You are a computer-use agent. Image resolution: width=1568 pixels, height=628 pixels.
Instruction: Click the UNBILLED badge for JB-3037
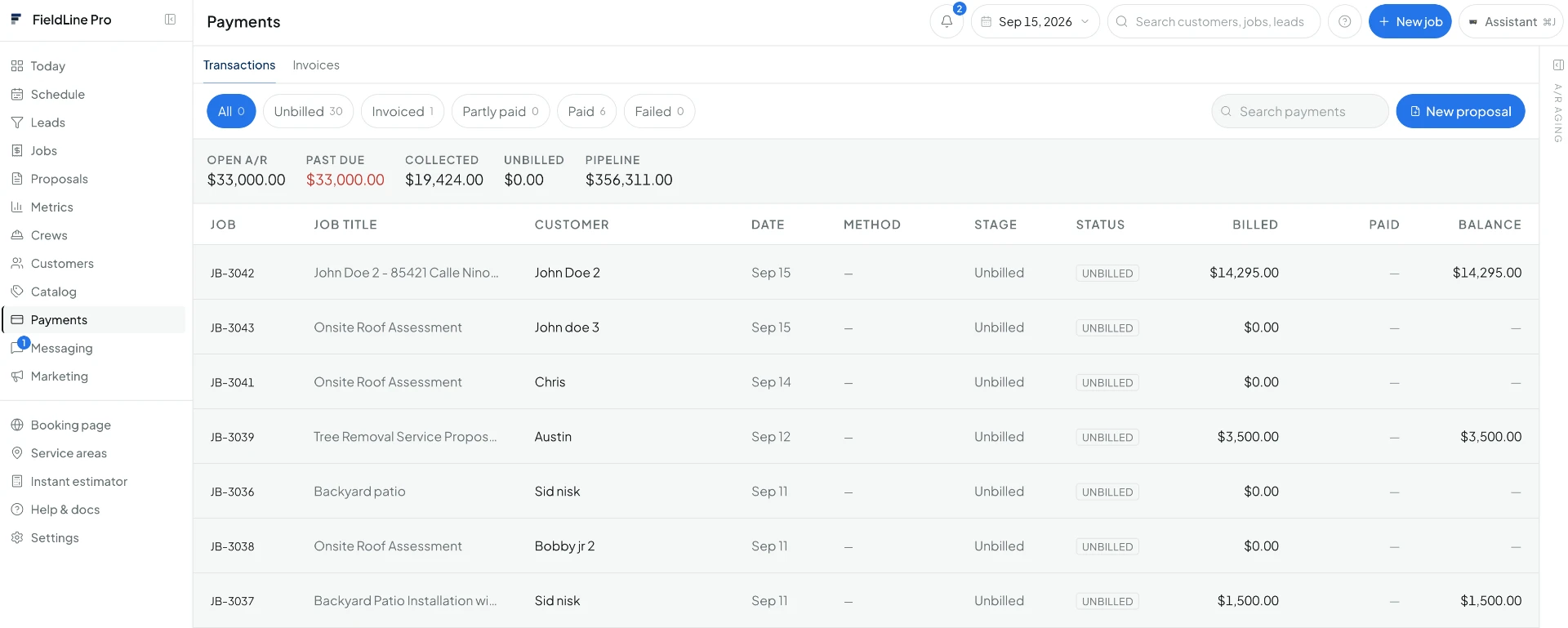point(1107,601)
